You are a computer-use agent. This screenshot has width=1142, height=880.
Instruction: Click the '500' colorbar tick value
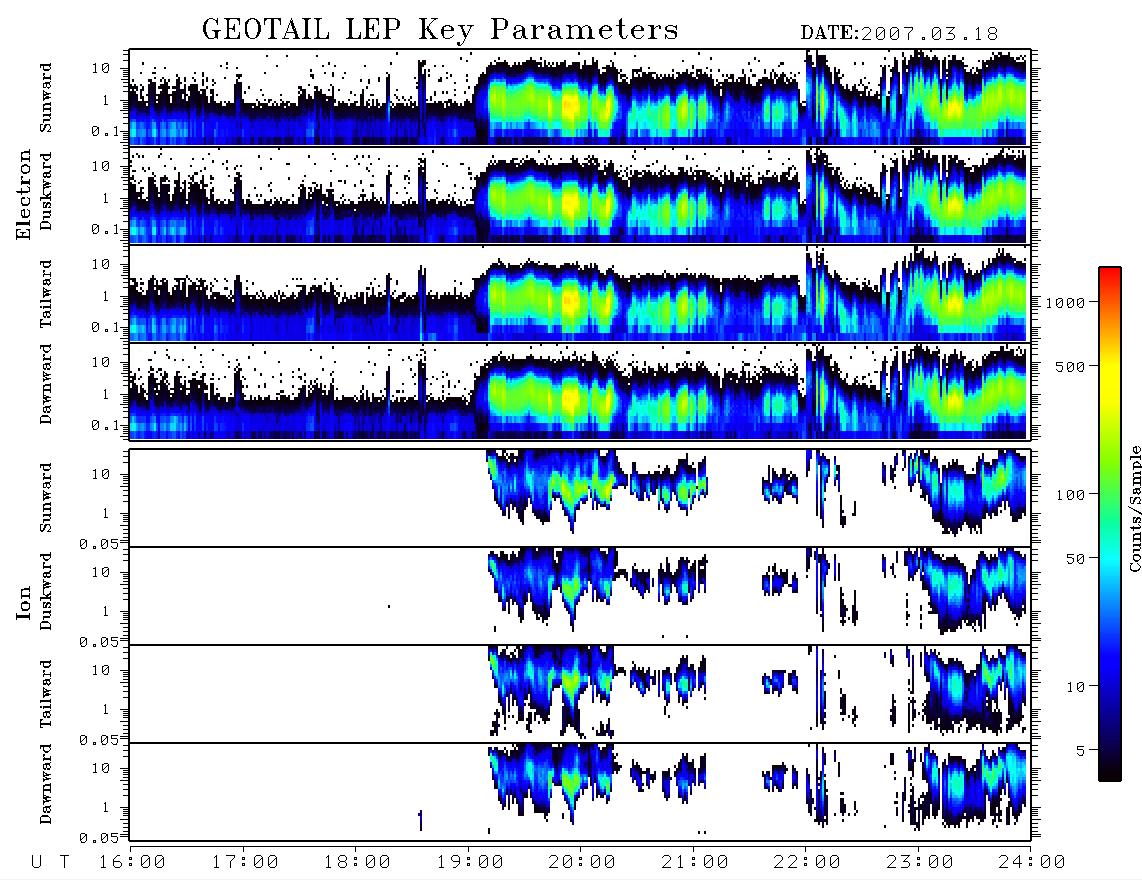1071,367
